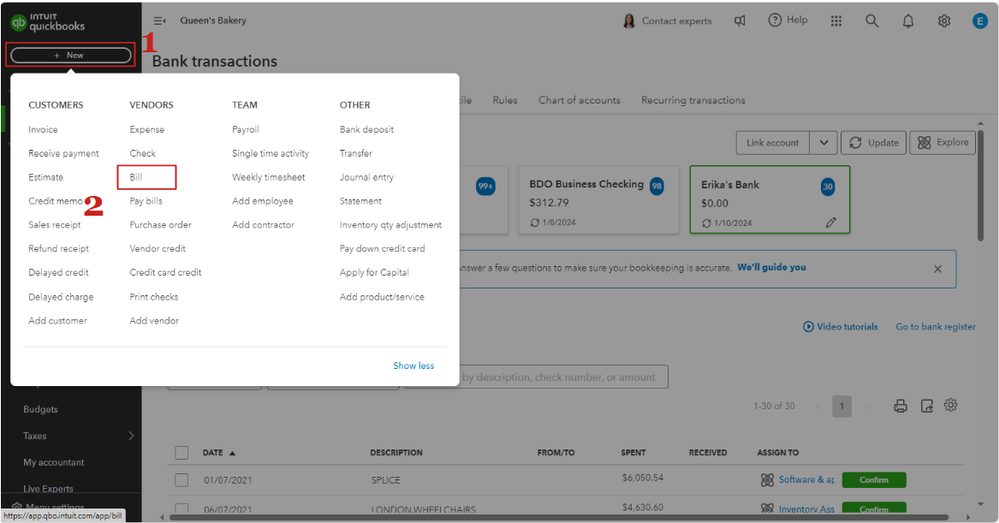Image resolution: width=999 pixels, height=523 pixels.
Task: Close the blue bookkeeping banner
Action: (937, 269)
